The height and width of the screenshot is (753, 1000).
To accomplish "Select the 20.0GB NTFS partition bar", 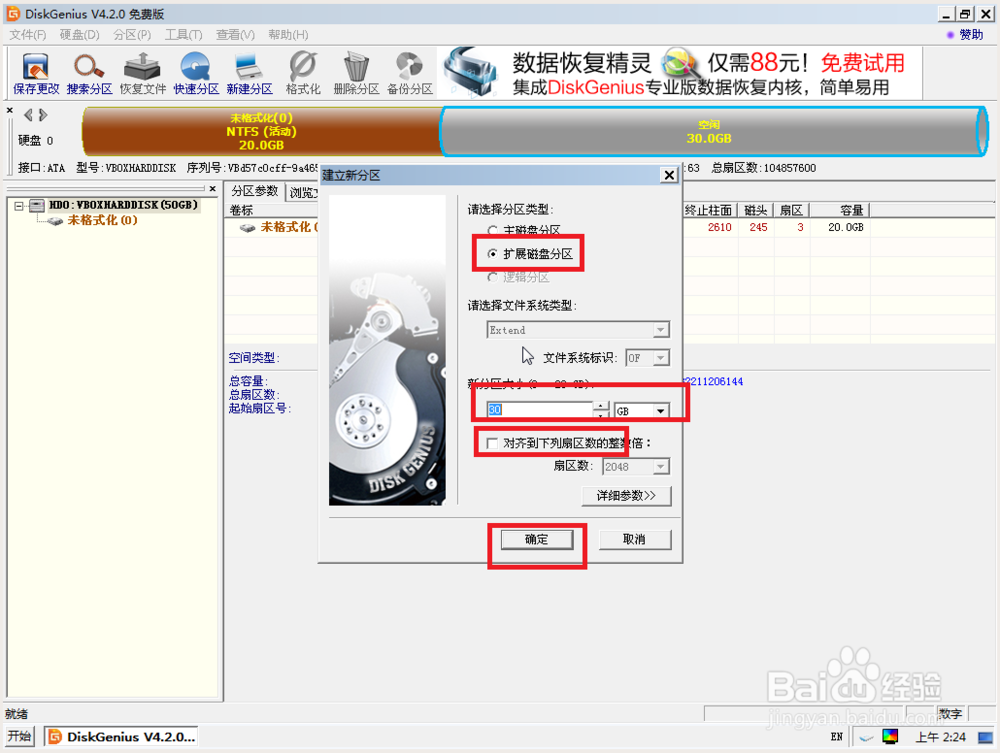I will click(x=261, y=131).
